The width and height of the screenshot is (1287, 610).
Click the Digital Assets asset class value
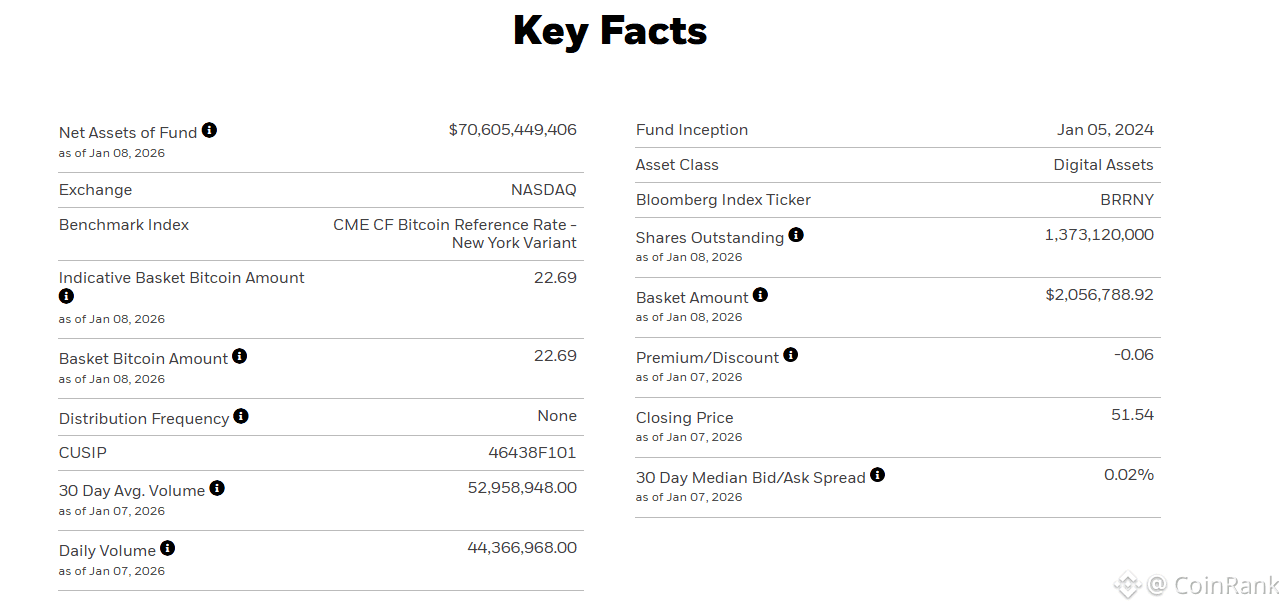click(1103, 165)
